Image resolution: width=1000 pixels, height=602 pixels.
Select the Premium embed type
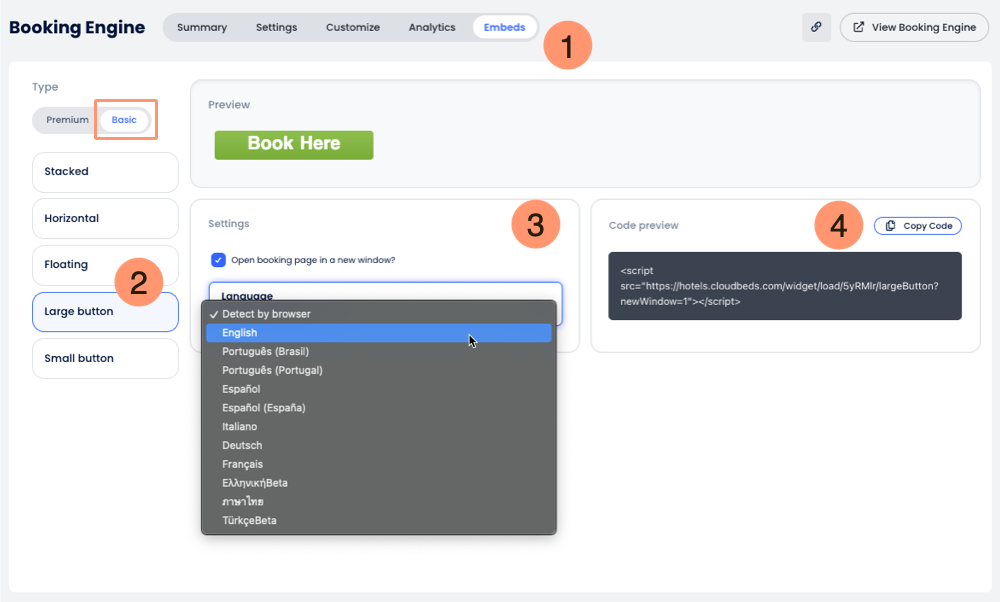point(67,120)
